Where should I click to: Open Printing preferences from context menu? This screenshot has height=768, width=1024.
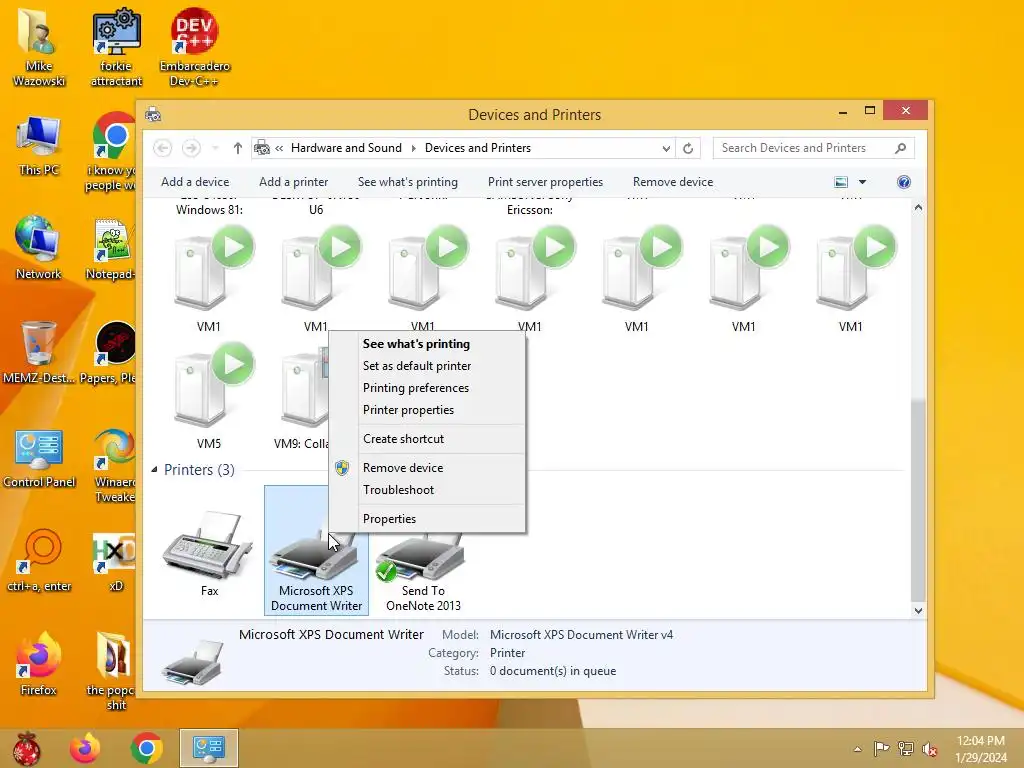tap(427, 388)
